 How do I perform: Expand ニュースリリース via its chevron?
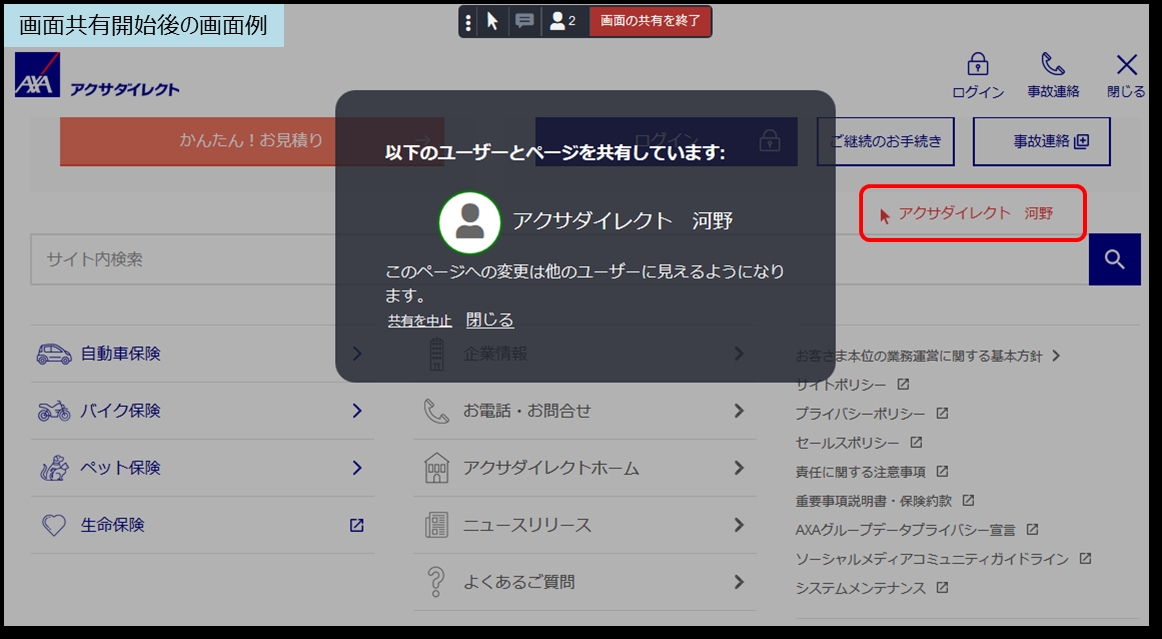[739, 524]
